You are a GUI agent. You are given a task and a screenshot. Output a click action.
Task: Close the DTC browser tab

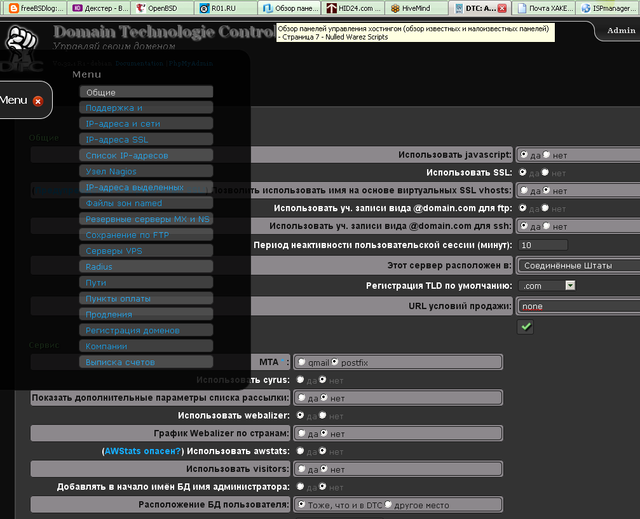502,8
